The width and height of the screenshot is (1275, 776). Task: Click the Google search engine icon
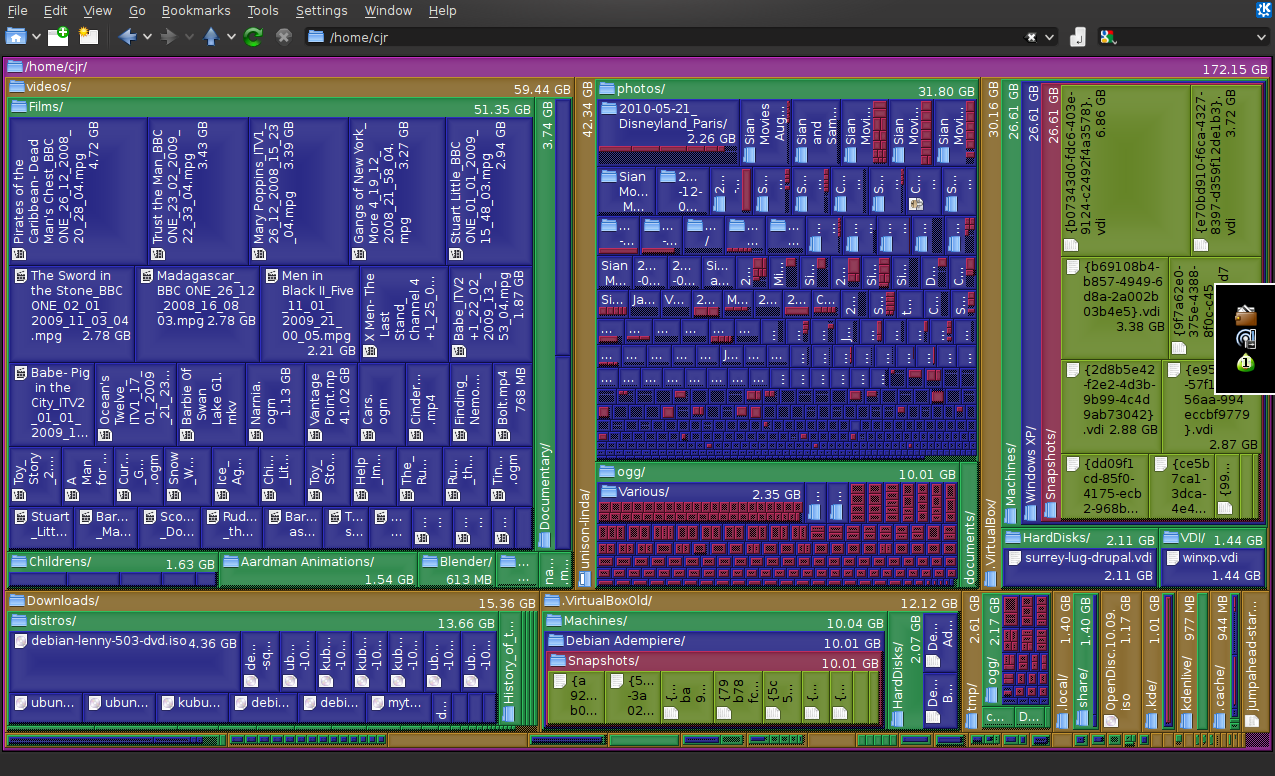point(1107,37)
